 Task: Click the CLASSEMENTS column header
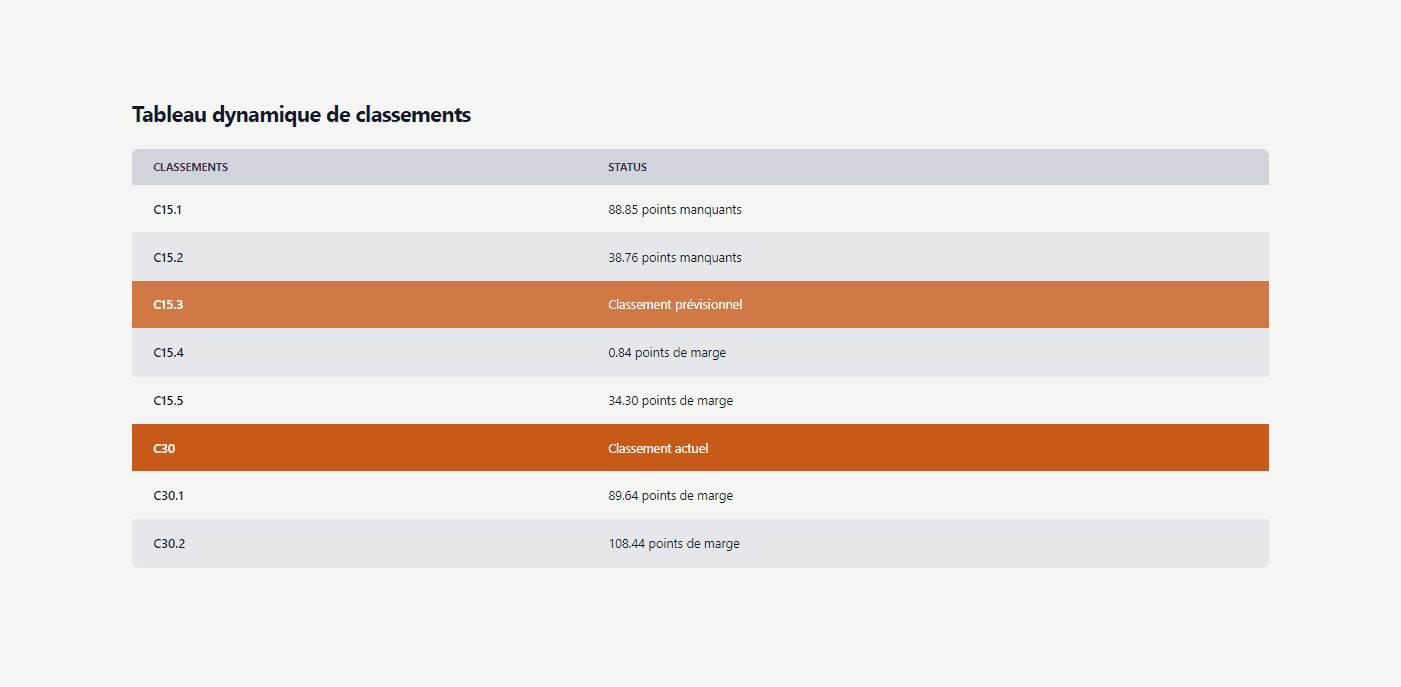click(x=190, y=167)
